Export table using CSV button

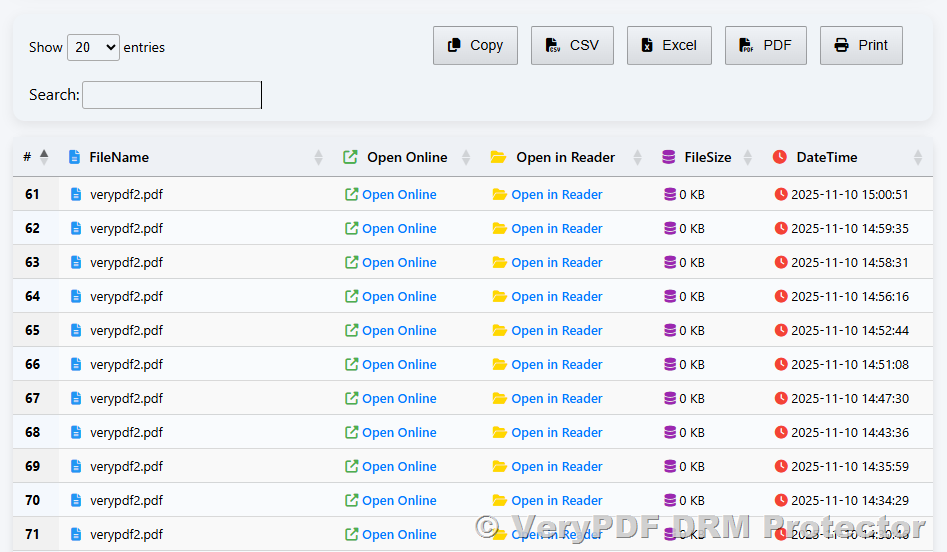pos(572,45)
